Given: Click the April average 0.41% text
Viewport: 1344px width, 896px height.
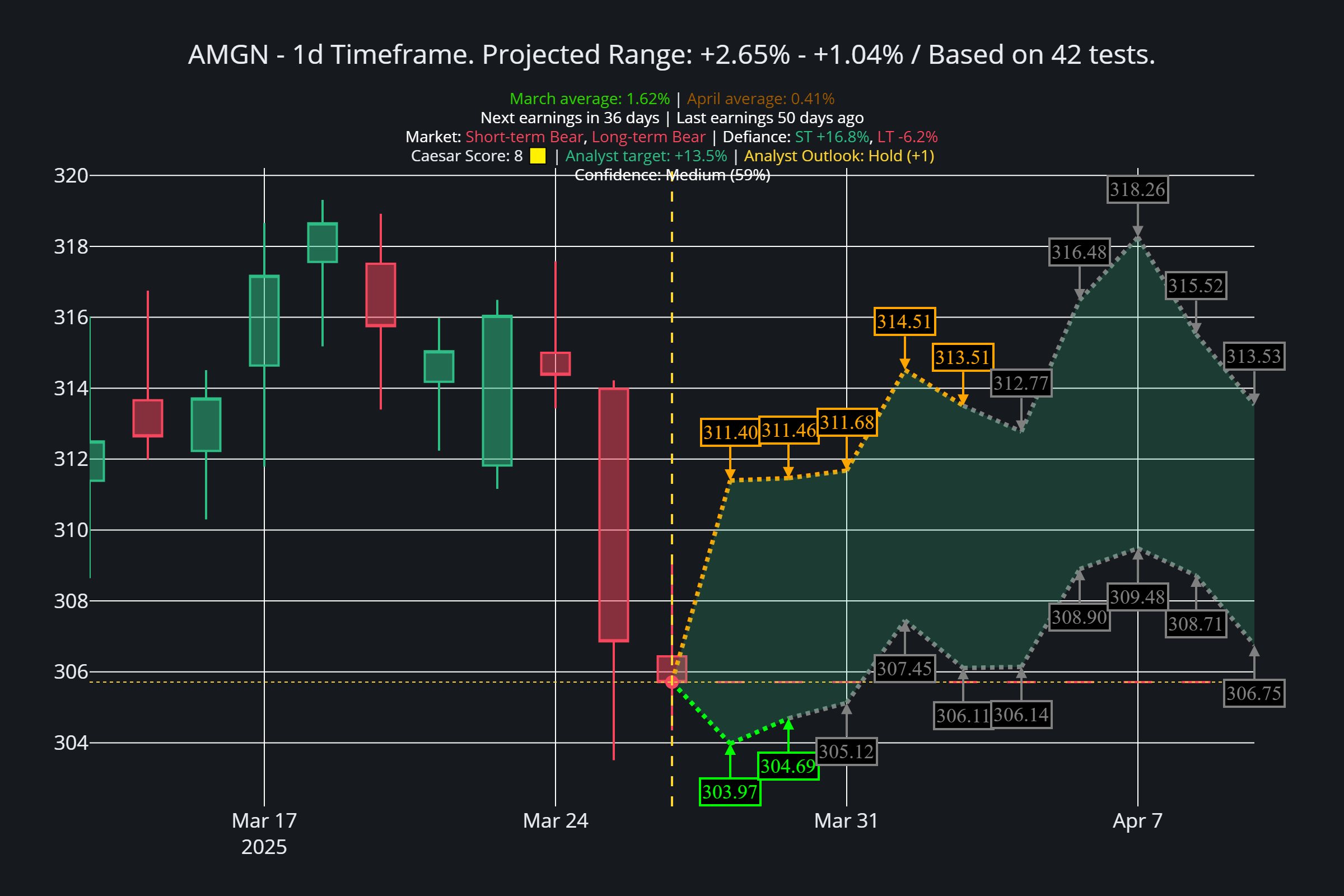Looking at the screenshot, I should click(760, 99).
